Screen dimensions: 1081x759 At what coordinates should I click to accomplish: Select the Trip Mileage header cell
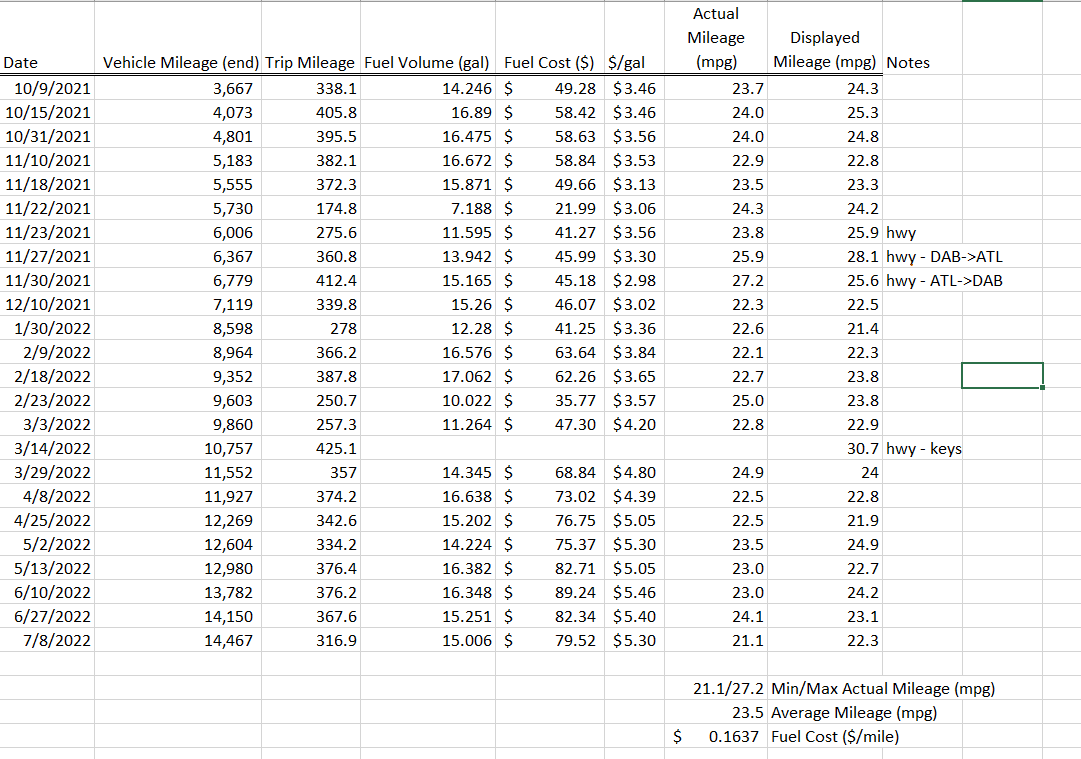click(x=311, y=38)
